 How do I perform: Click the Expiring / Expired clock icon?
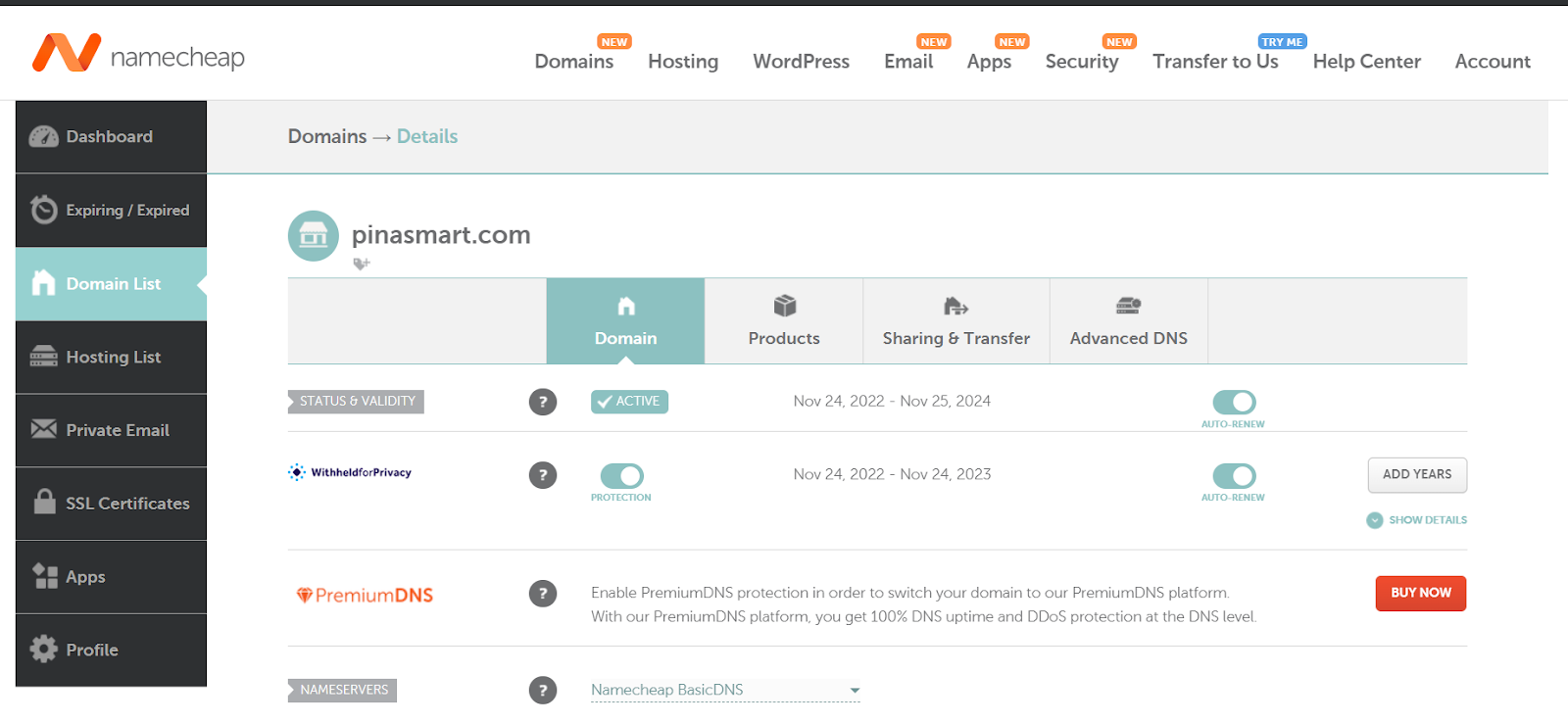(x=44, y=210)
